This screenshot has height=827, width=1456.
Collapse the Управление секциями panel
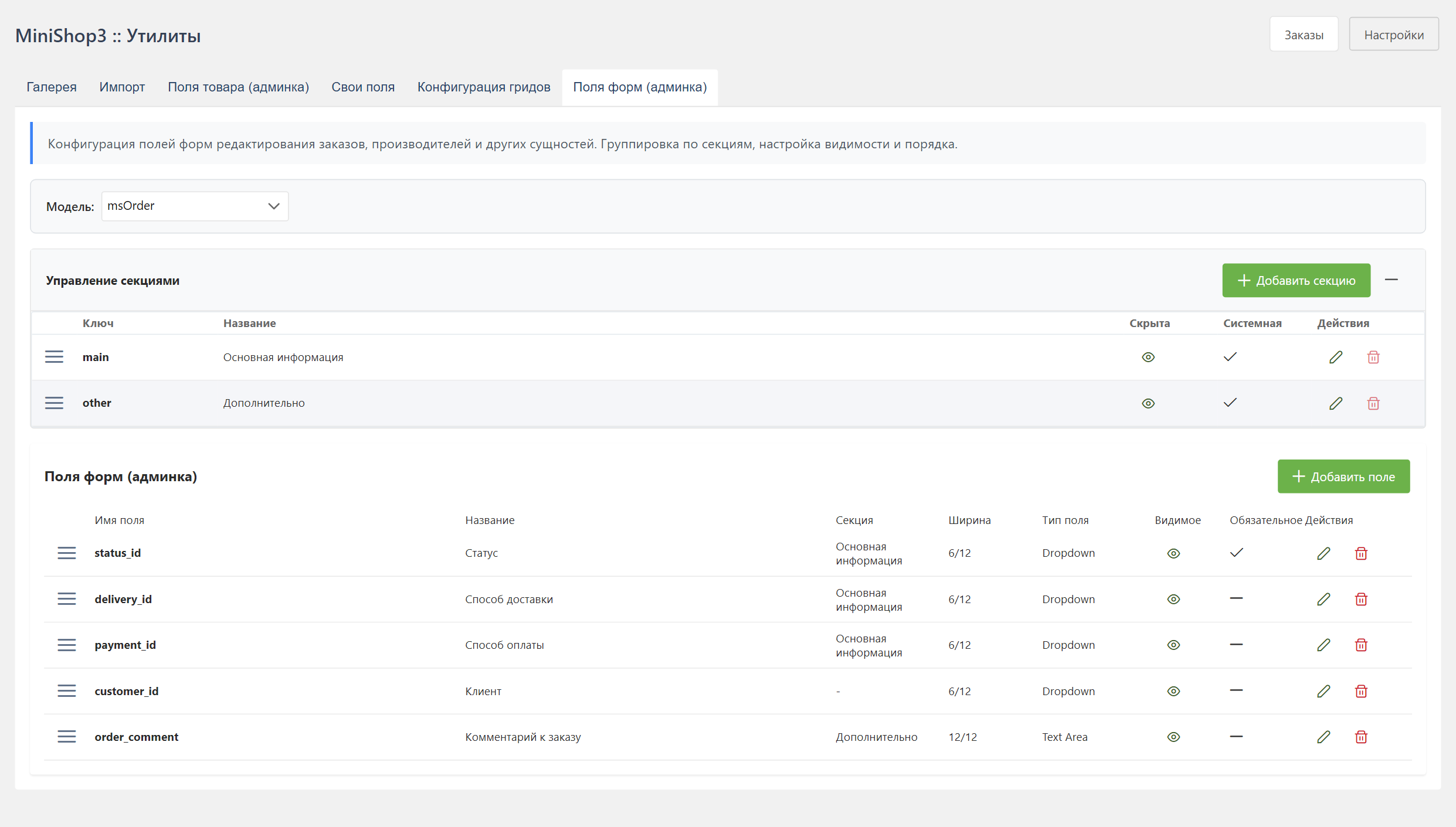coord(1391,280)
